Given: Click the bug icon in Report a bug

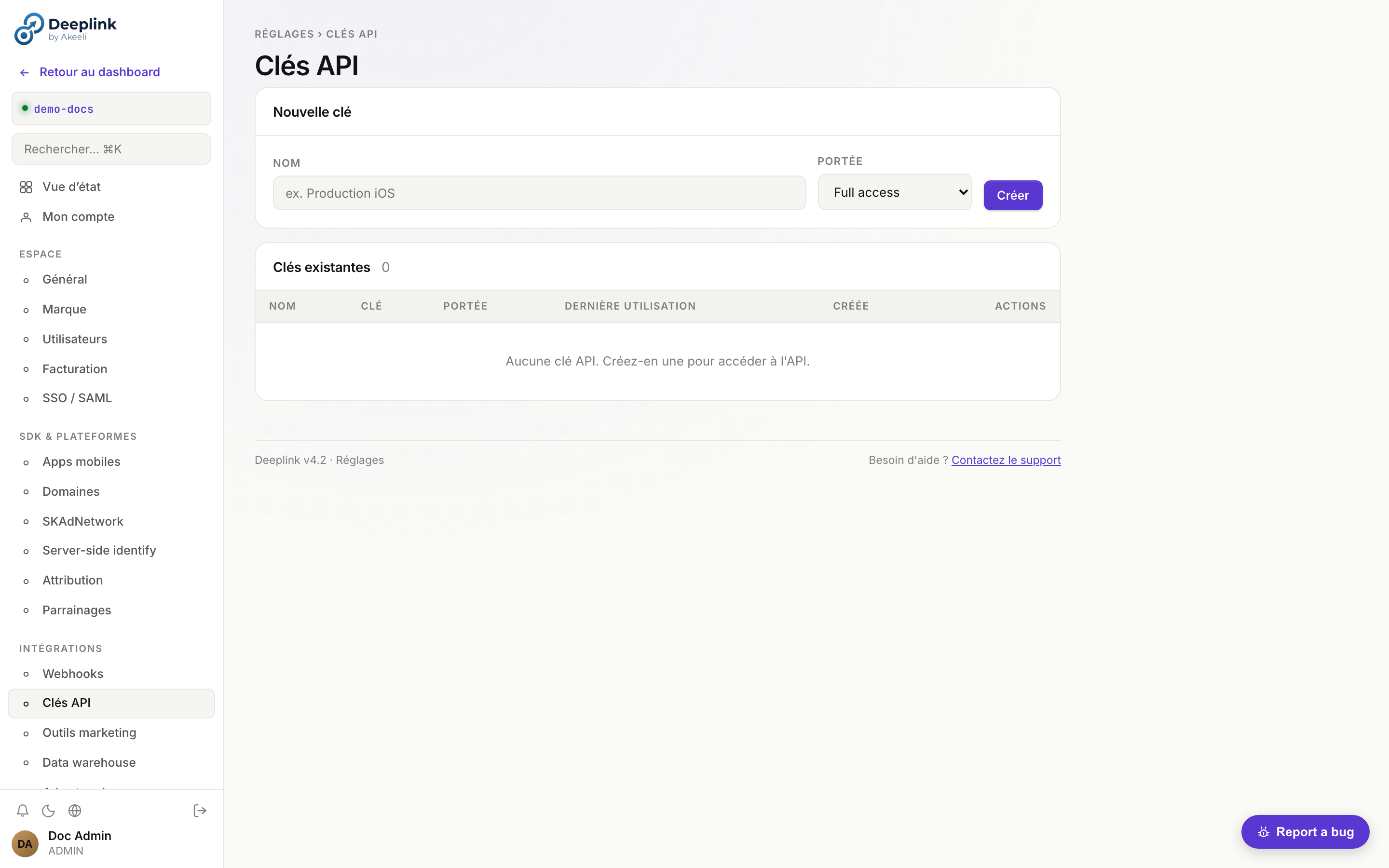Looking at the screenshot, I should click(x=1263, y=832).
